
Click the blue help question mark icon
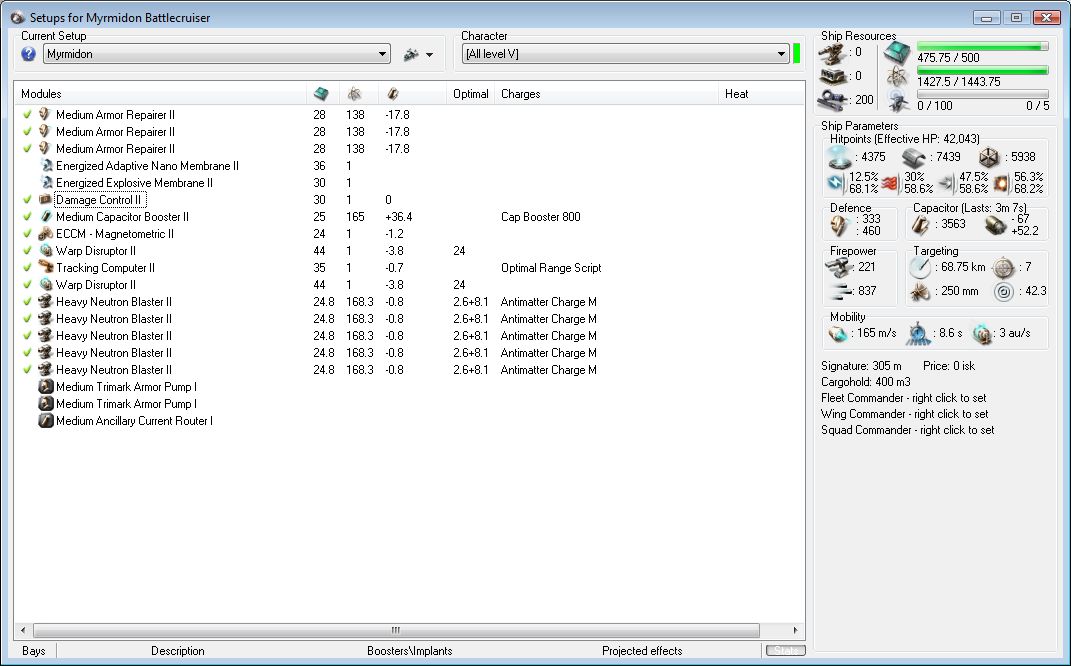[28, 54]
